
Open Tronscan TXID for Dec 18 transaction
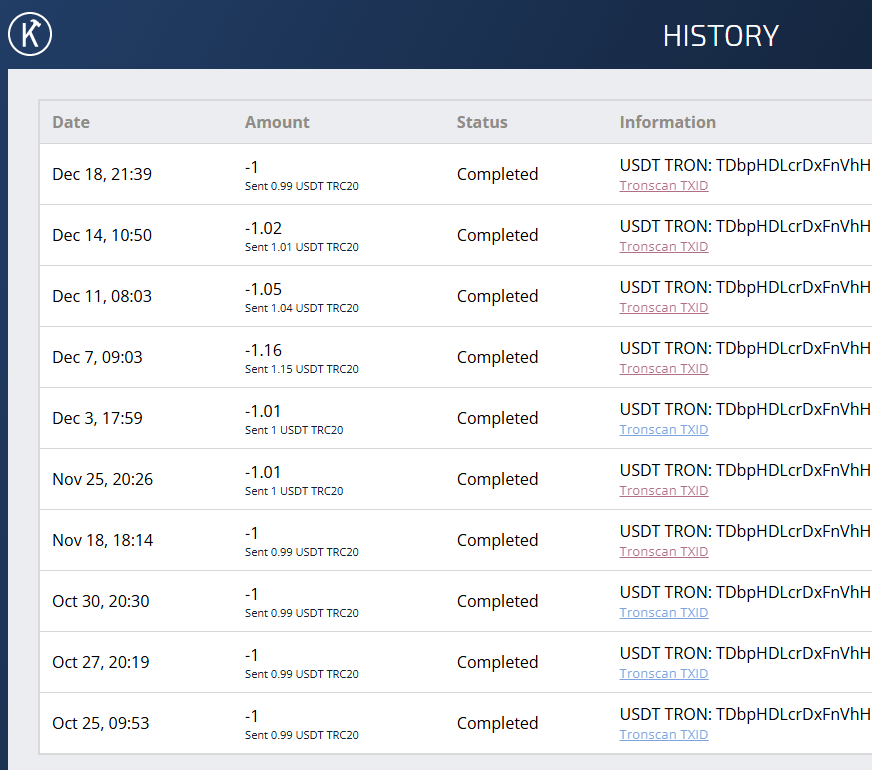pyautogui.click(x=663, y=185)
